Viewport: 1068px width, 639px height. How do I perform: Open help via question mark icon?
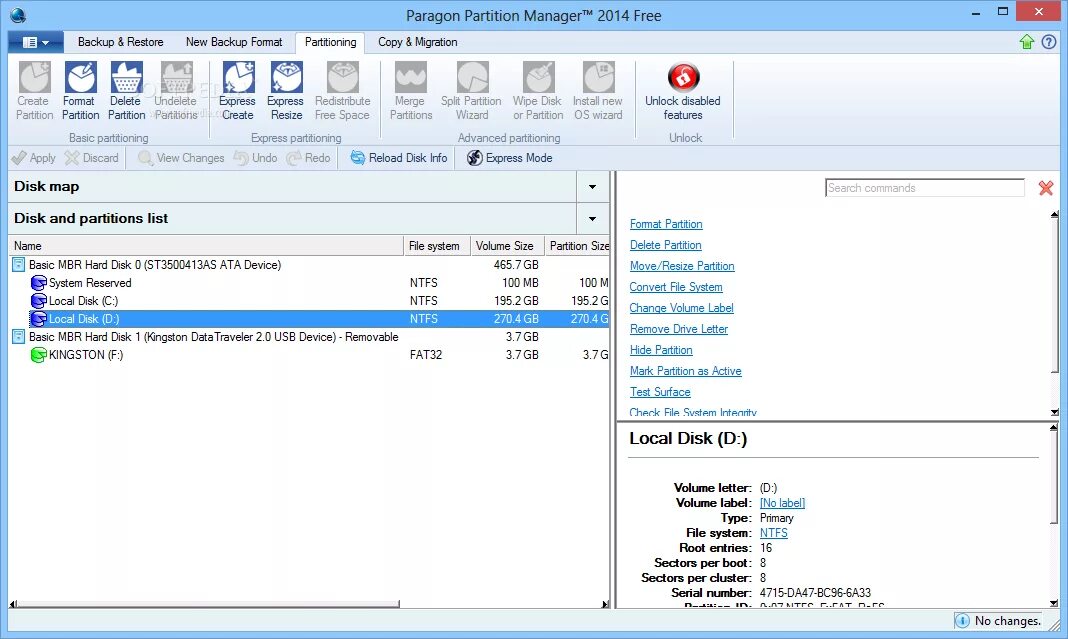[1049, 42]
